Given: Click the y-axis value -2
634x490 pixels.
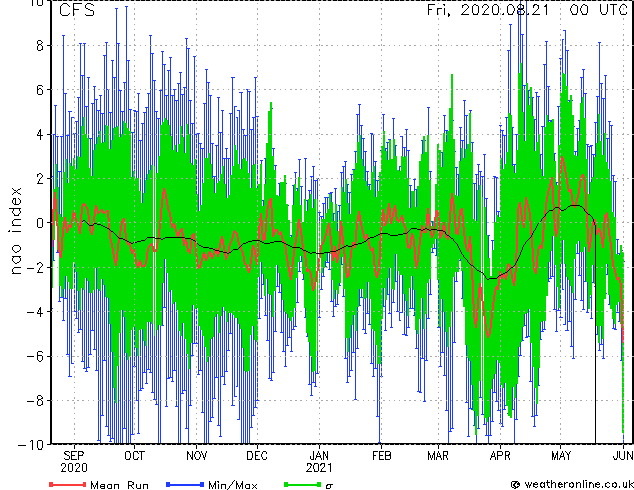Looking at the screenshot, I should pyautogui.click(x=35, y=267).
